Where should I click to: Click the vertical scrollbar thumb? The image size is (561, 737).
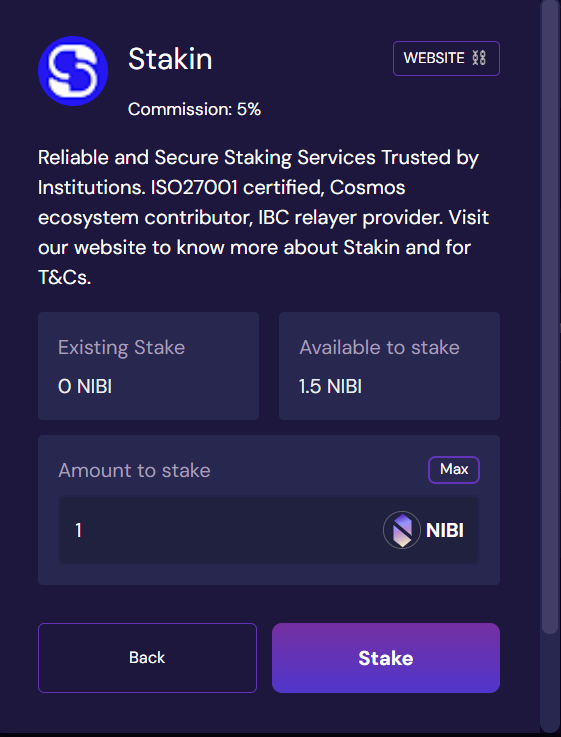coord(549,318)
